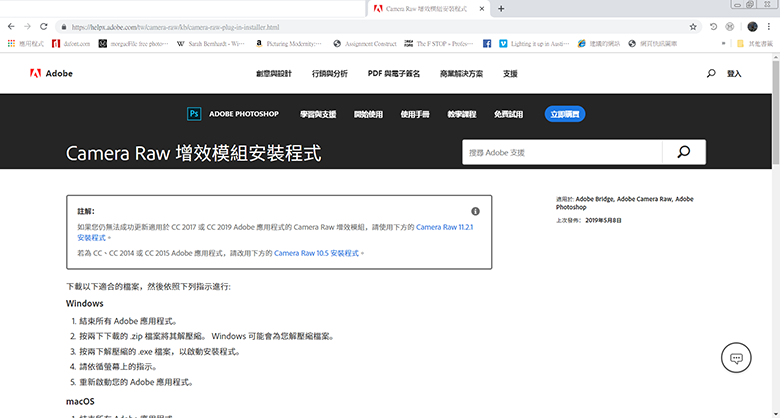
Task: Open the Chrome profile avatar
Action: [752, 27]
